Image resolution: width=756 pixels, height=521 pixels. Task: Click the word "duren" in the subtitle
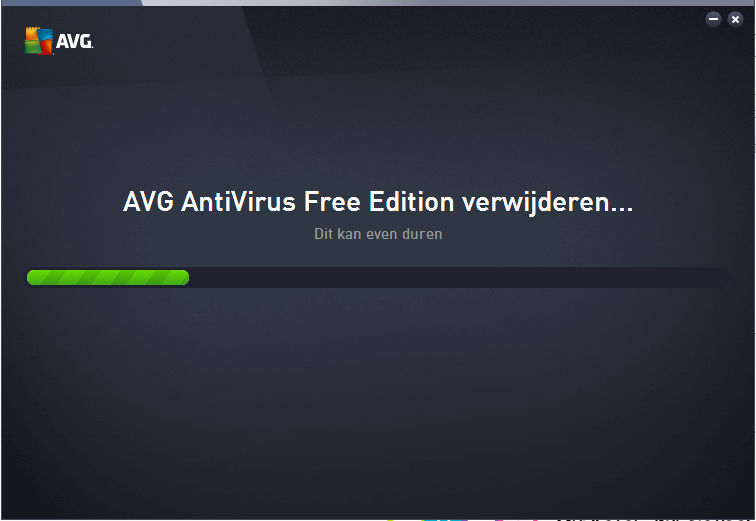[422, 234]
